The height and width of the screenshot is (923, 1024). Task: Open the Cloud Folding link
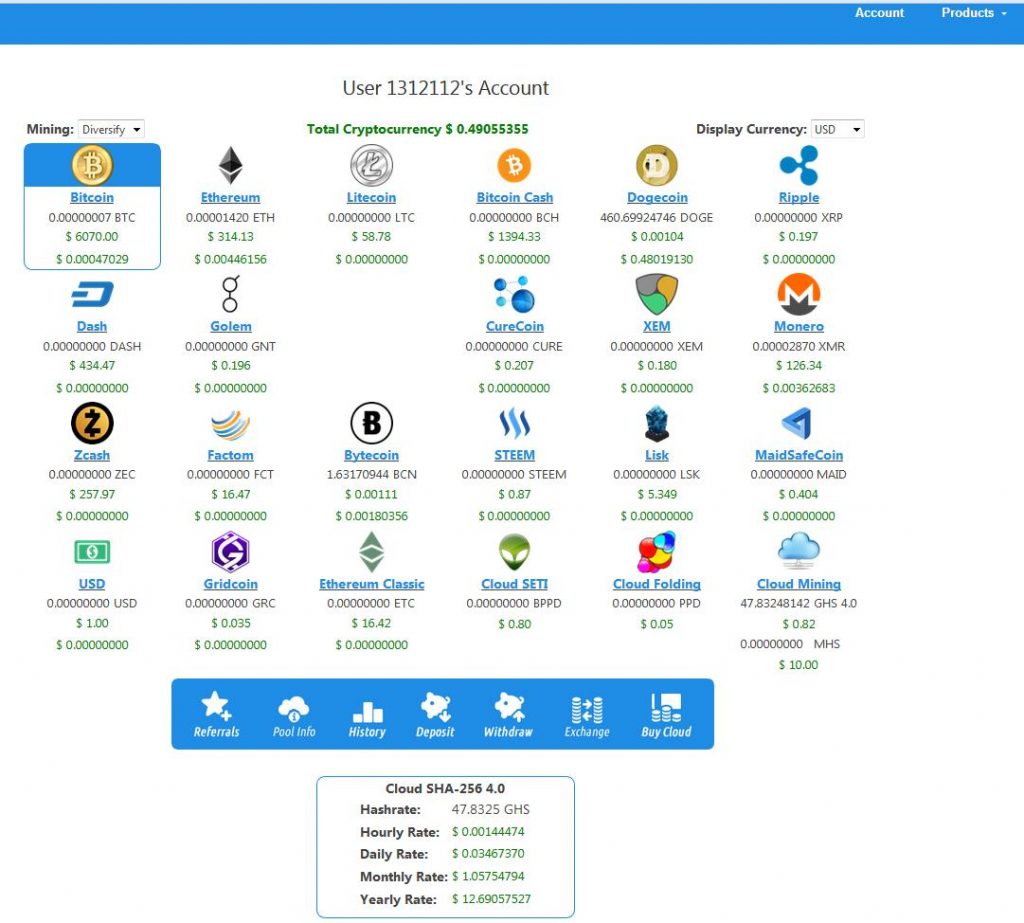[657, 583]
